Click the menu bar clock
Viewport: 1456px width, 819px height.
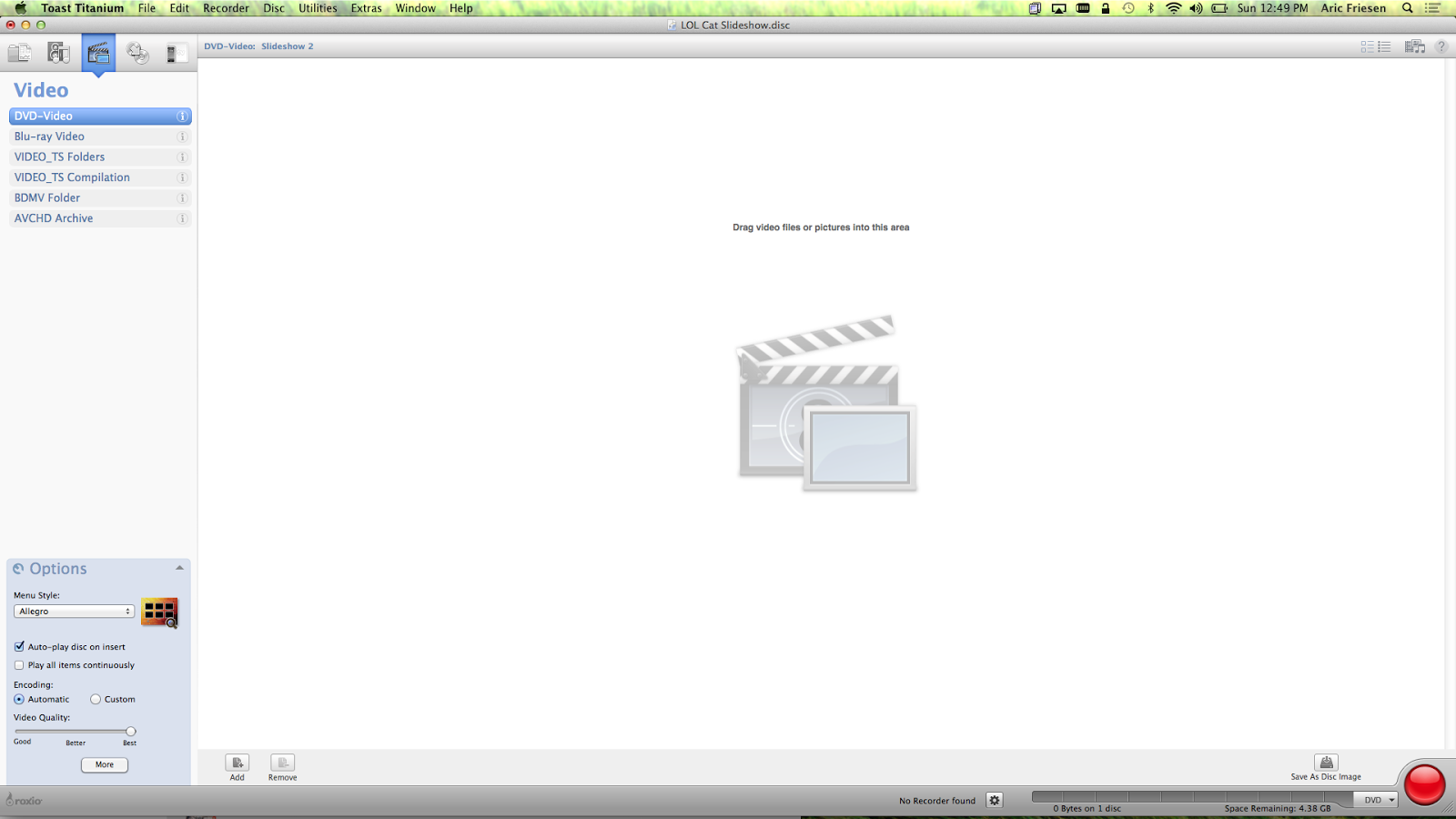[x=1272, y=8]
